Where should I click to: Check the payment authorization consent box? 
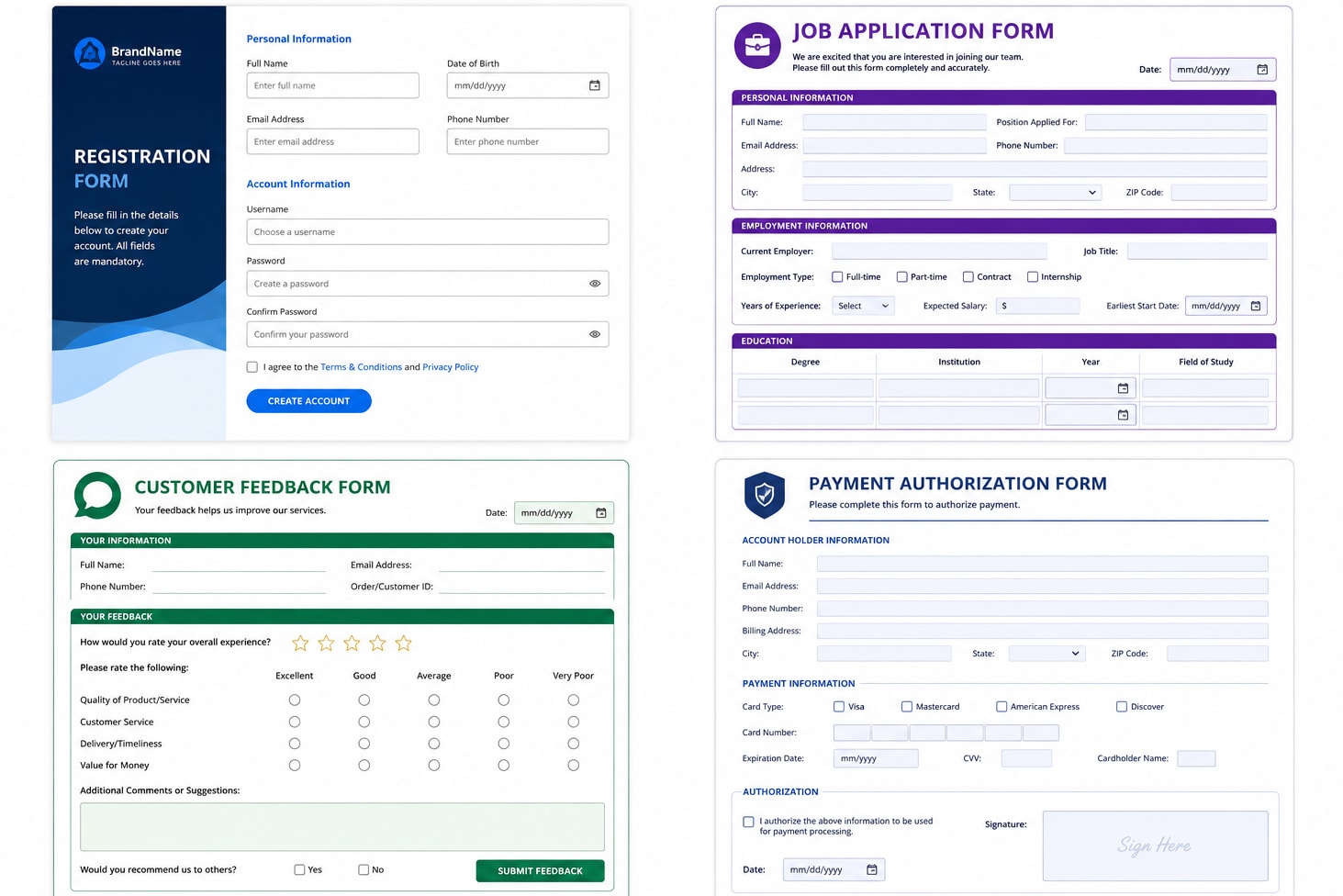(748, 823)
